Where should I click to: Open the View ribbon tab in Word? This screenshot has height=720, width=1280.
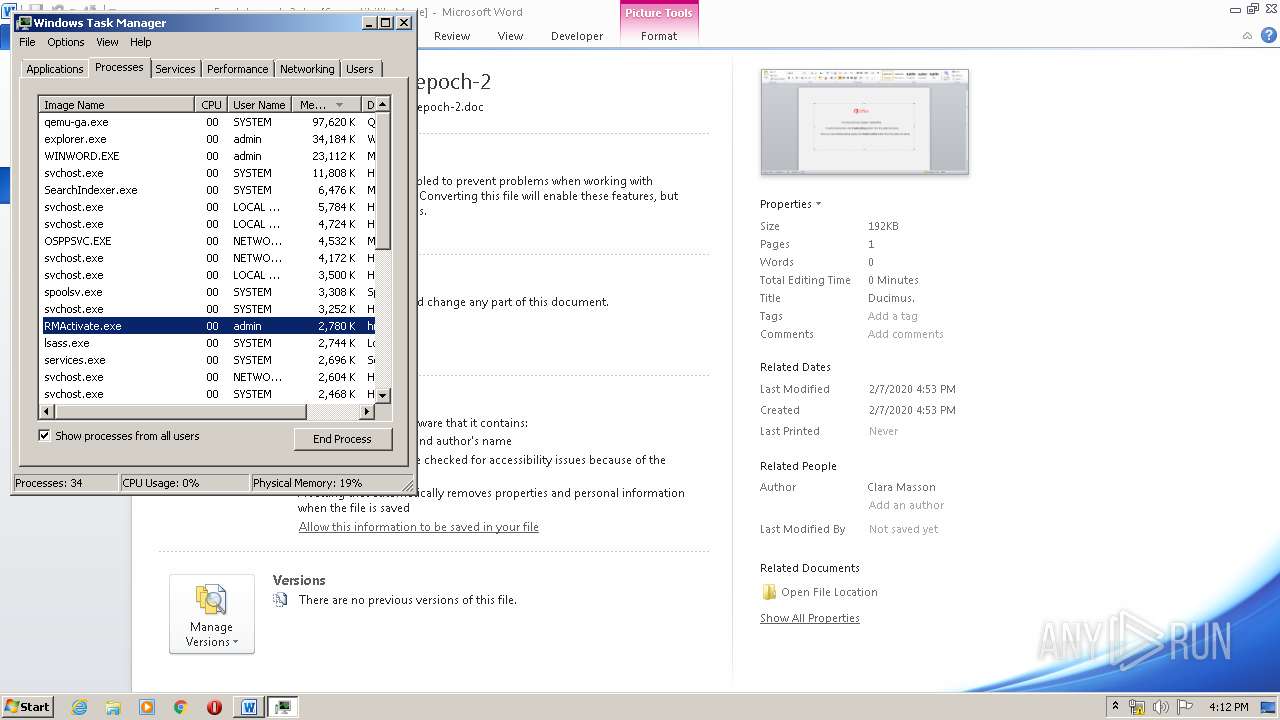pos(510,36)
